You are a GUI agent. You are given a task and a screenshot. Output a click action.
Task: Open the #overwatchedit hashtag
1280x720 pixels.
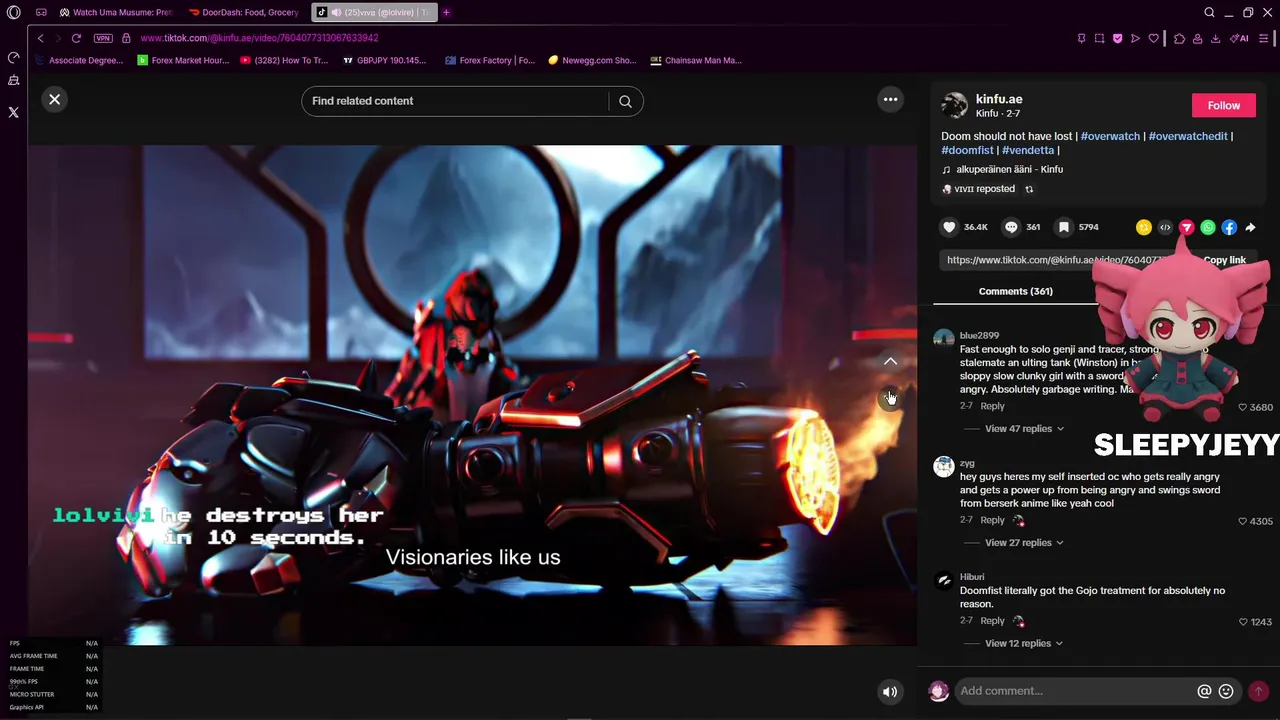1188,136
